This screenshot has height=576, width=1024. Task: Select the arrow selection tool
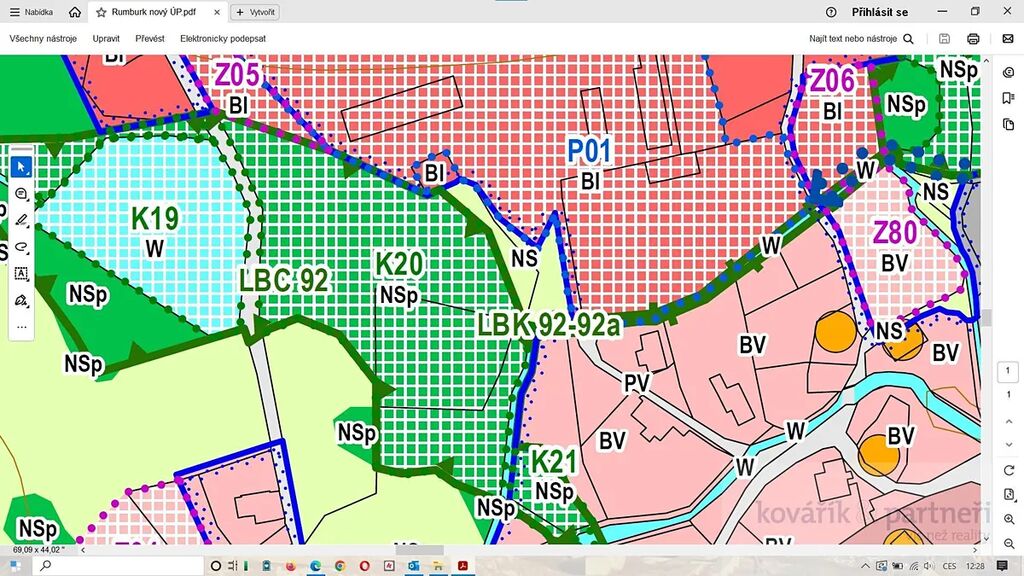(21, 167)
